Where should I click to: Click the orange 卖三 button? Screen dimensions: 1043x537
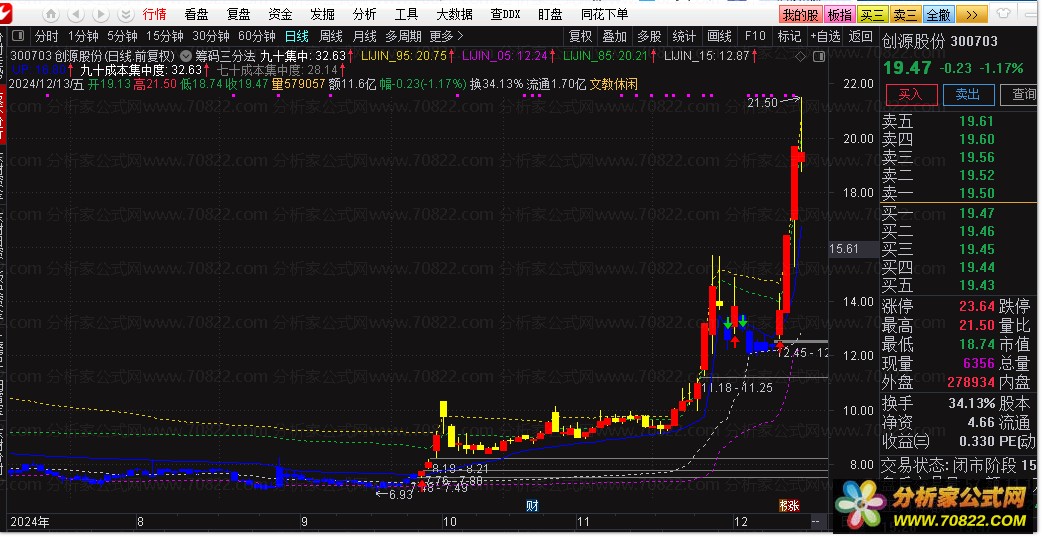(905, 15)
